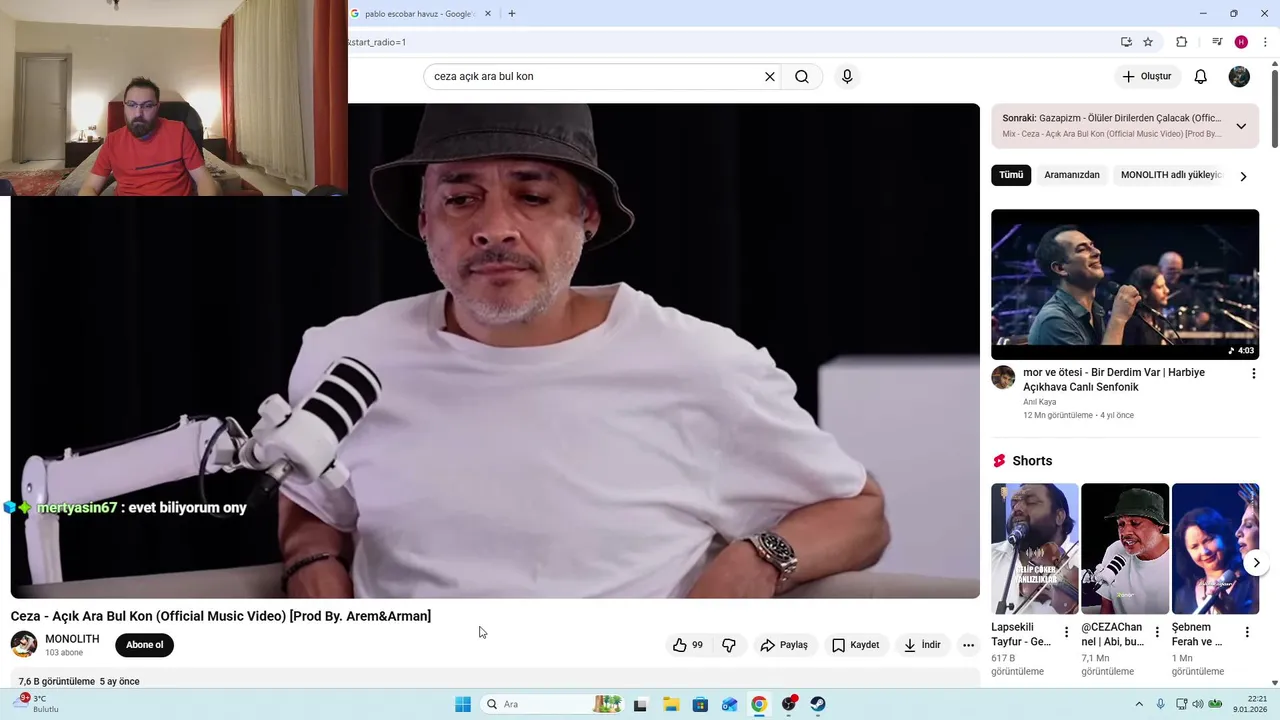Open the three-dot more actions below video

click(x=968, y=645)
